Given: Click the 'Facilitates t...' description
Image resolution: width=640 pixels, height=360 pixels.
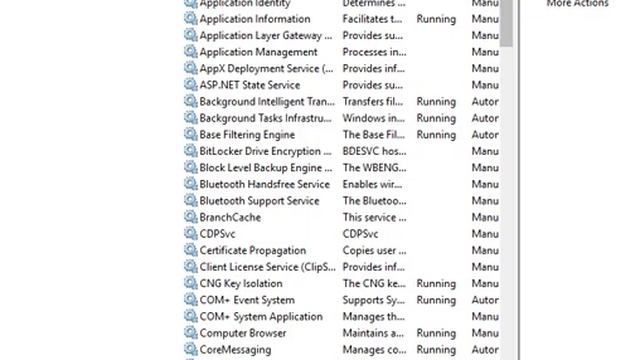Looking at the screenshot, I should point(372,19).
